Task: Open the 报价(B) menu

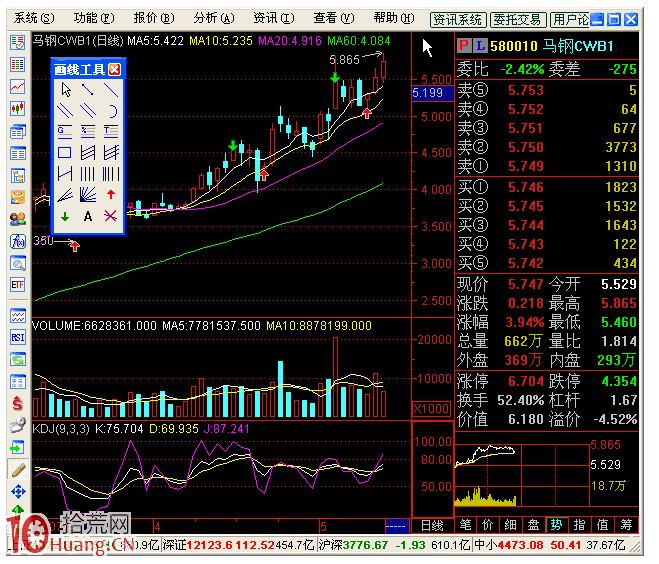Action: pos(154,18)
